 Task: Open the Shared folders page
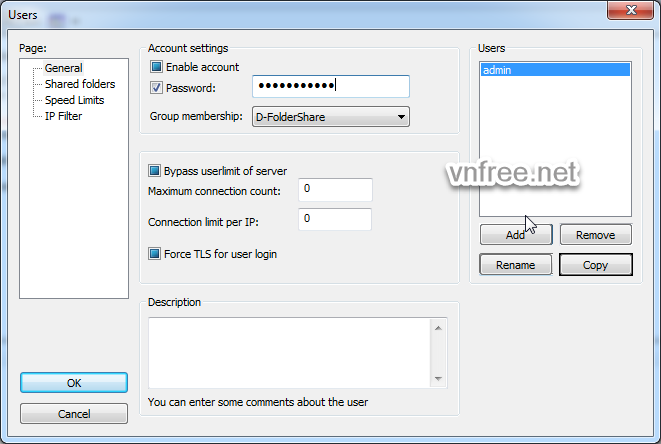79,84
